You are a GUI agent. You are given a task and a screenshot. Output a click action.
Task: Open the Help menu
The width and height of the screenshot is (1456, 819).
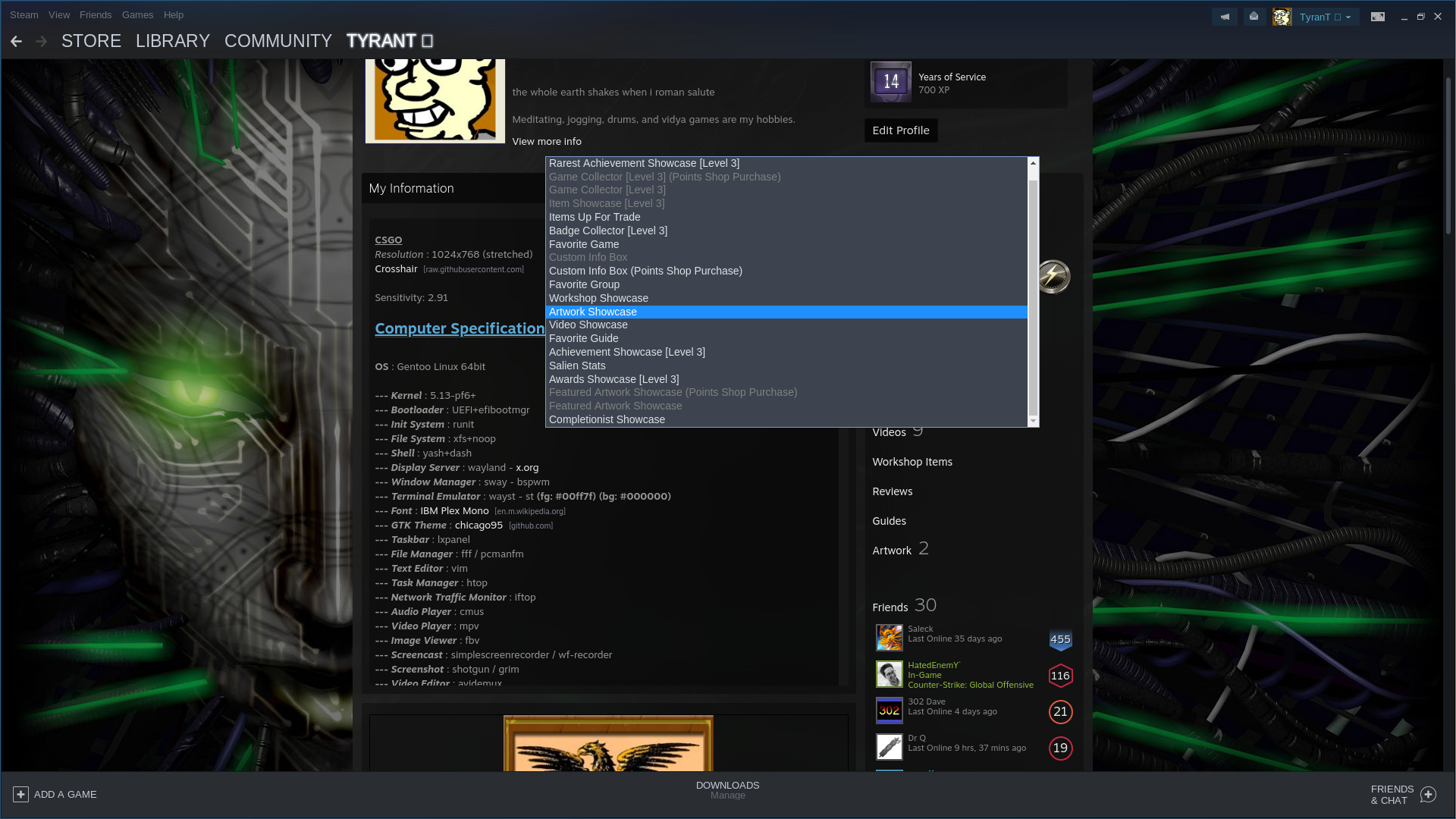174,15
